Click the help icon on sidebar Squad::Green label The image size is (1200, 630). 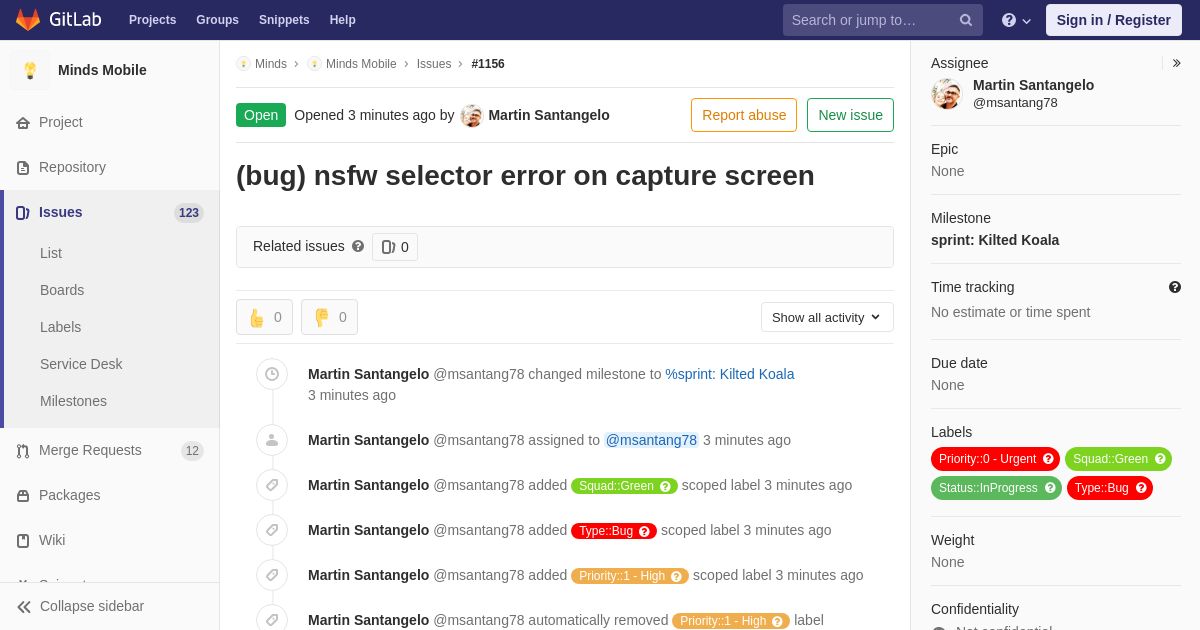point(1160,459)
